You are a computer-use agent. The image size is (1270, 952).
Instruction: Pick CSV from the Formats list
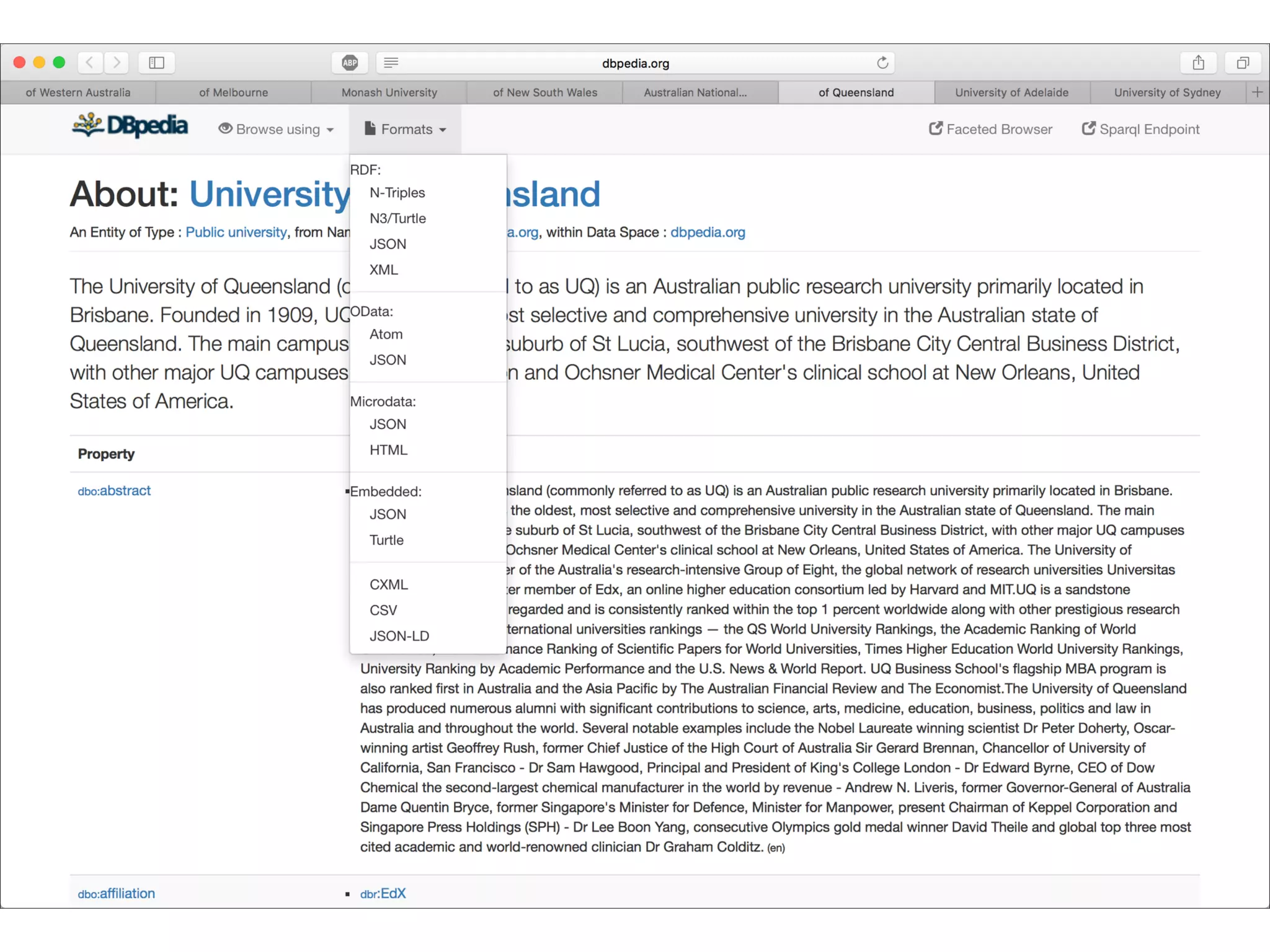tap(383, 610)
